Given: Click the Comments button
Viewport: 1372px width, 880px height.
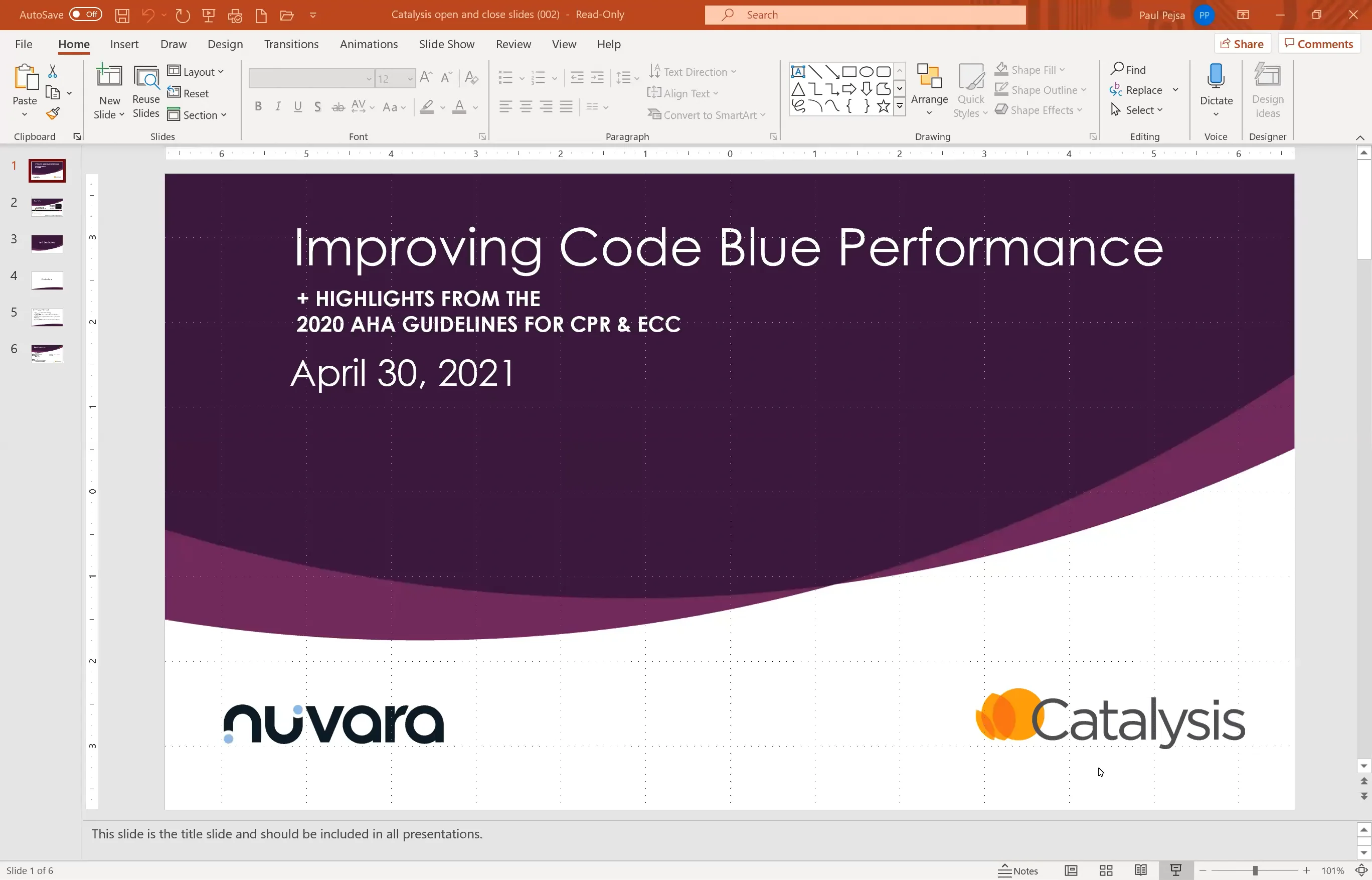Looking at the screenshot, I should tap(1319, 43).
